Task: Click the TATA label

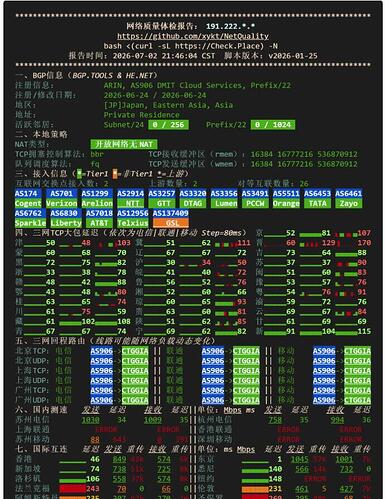Action: 317,203
